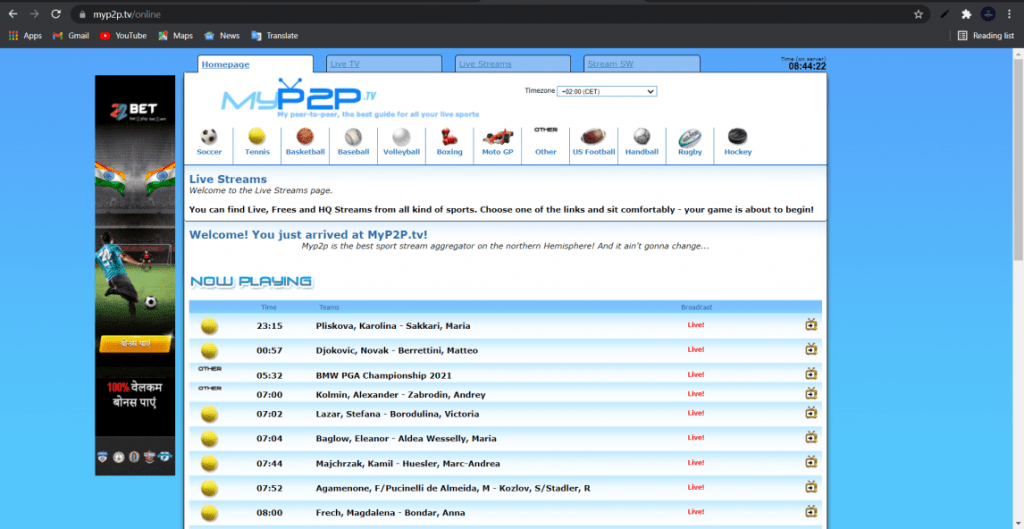Open the Rugby ball category icon

690,137
